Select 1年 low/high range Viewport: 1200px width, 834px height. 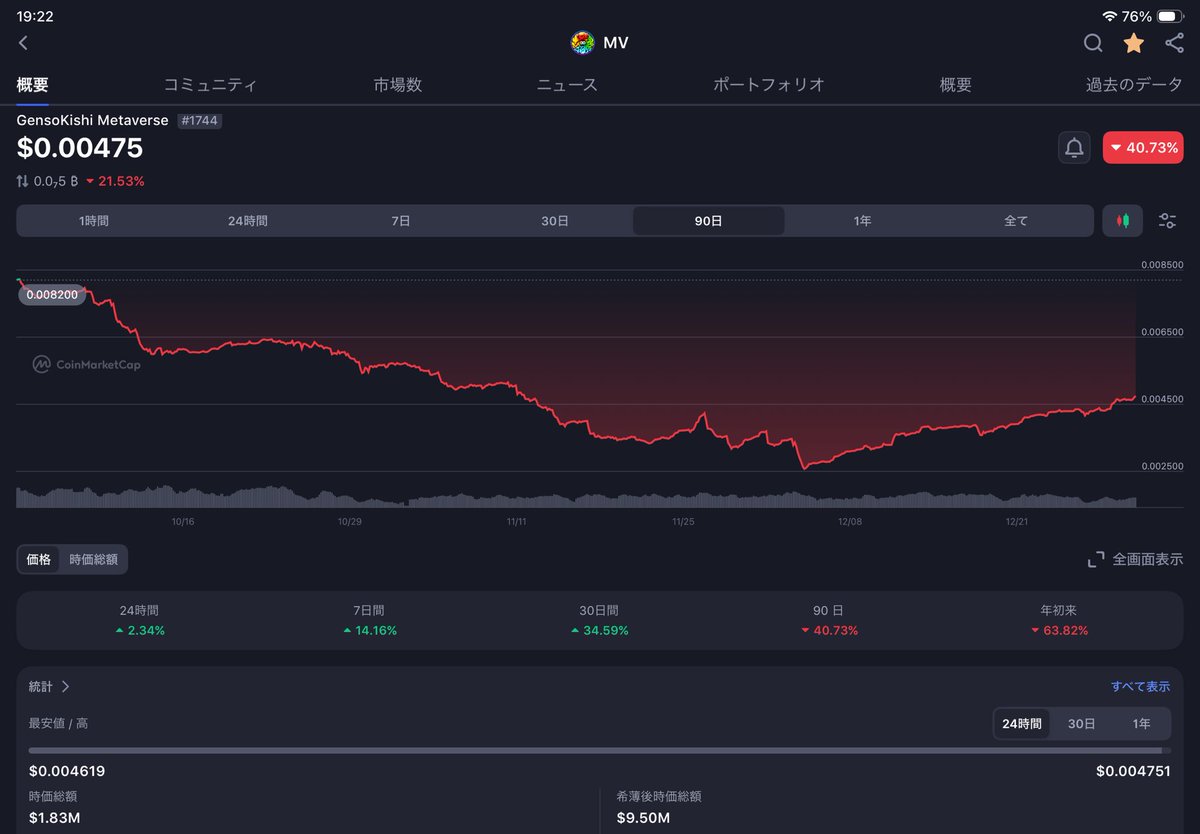click(1141, 723)
